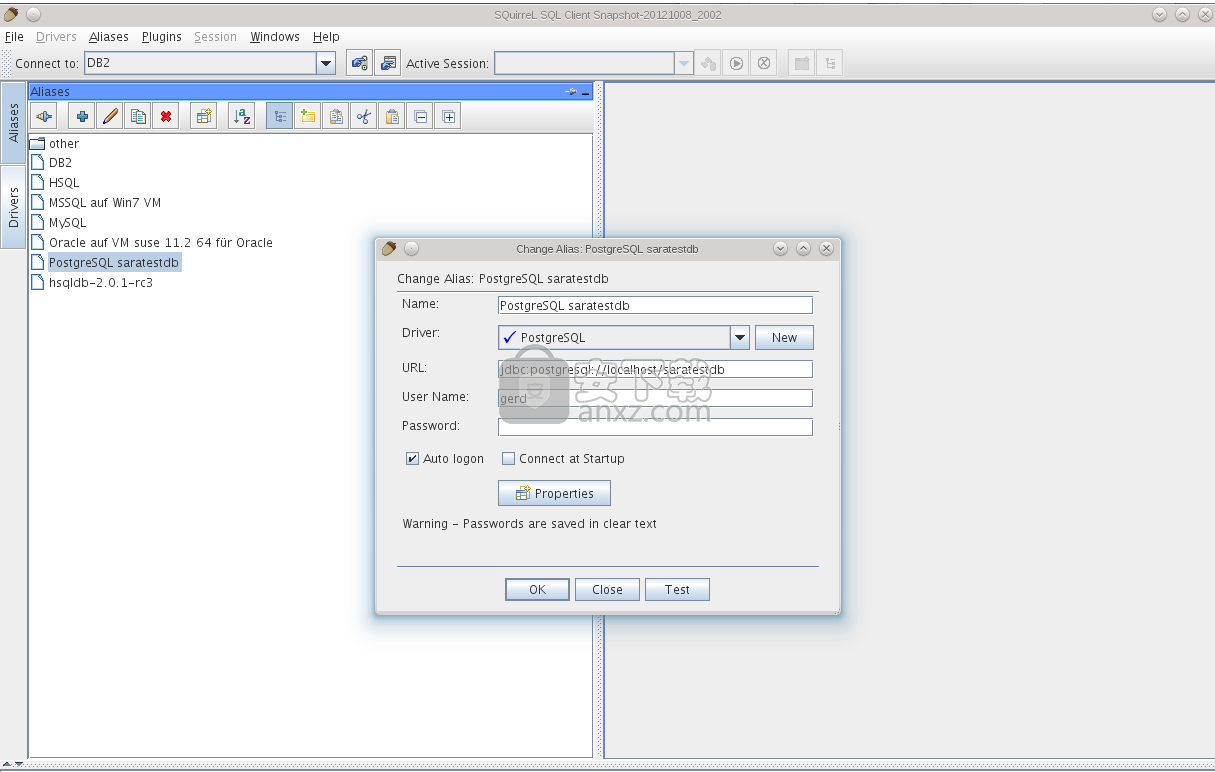Open the Connect to dropdown arrow
This screenshot has height=772, width=1215.
pyautogui.click(x=326, y=63)
